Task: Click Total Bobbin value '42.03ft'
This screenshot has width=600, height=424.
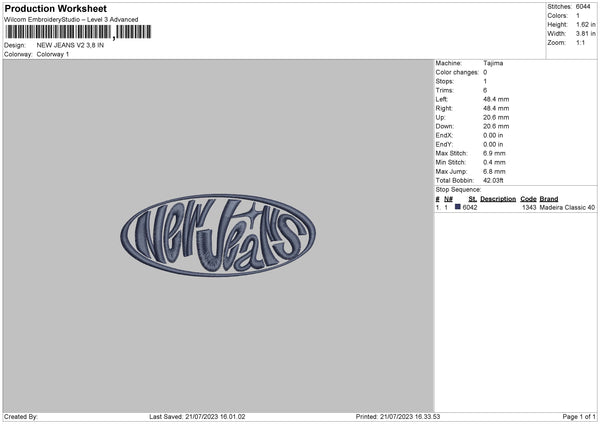Action: [493, 180]
